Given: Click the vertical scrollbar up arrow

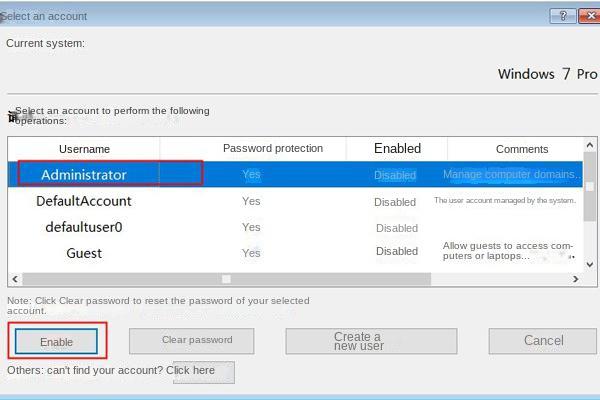Looking at the screenshot, I should click(590, 145).
